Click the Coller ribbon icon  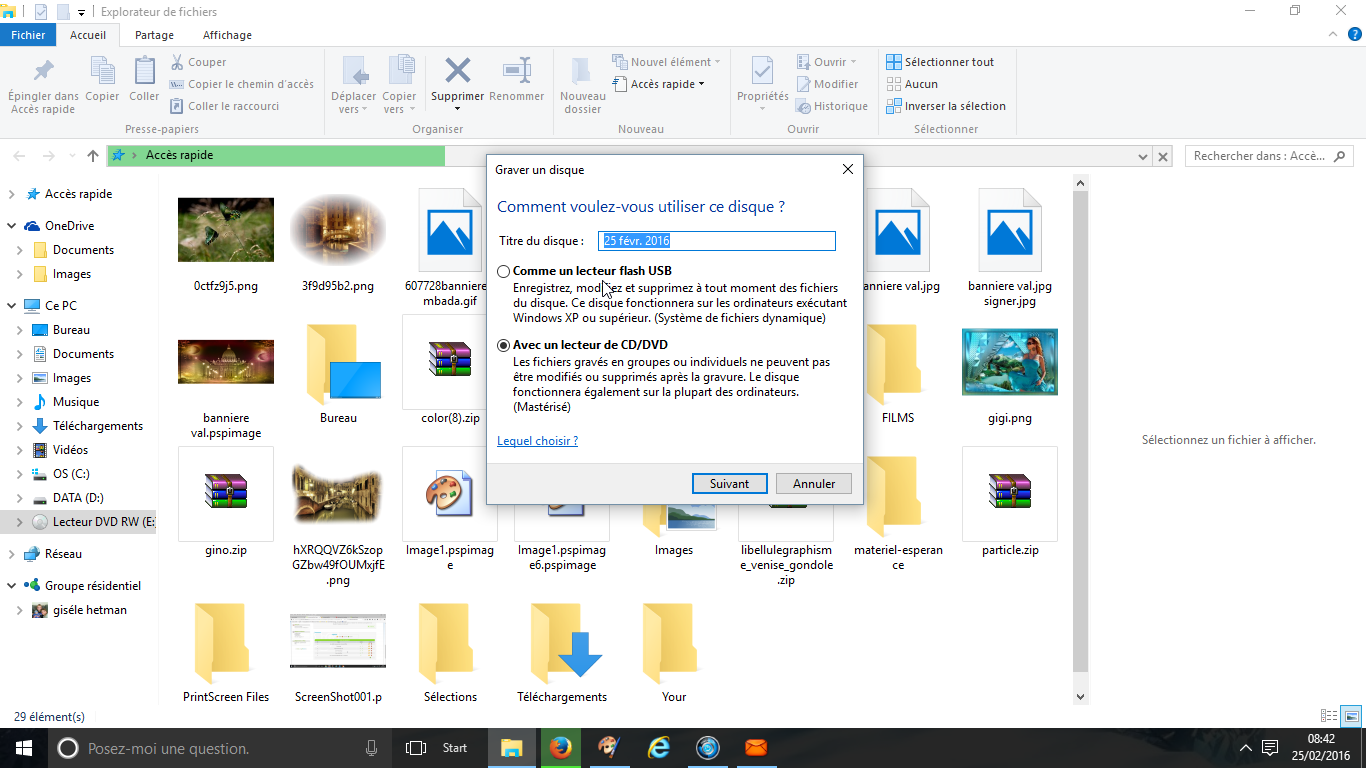click(x=144, y=72)
